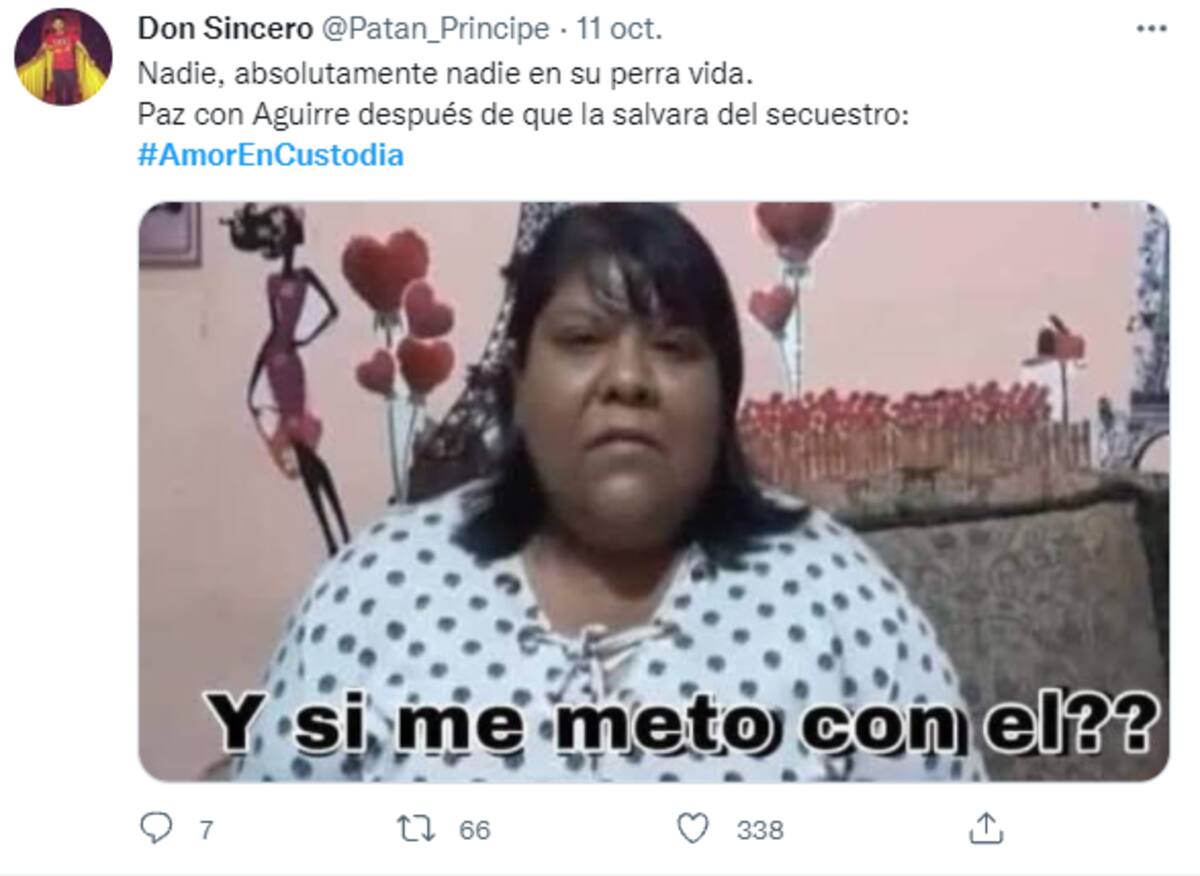
Task: Click the reply speech bubble icon
Action: (x=155, y=829)
